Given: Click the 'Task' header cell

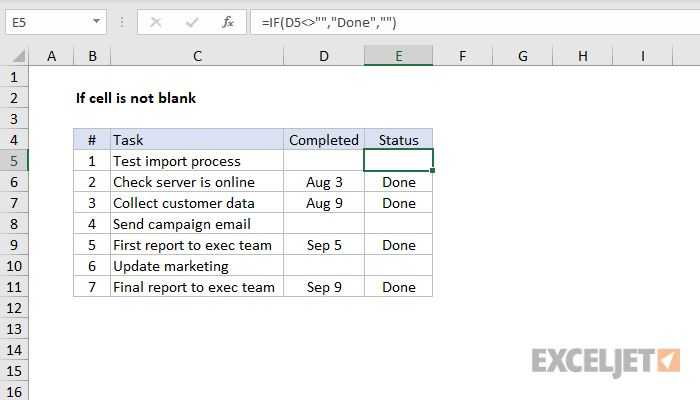Looking at the screenshot, I should 197,140.
